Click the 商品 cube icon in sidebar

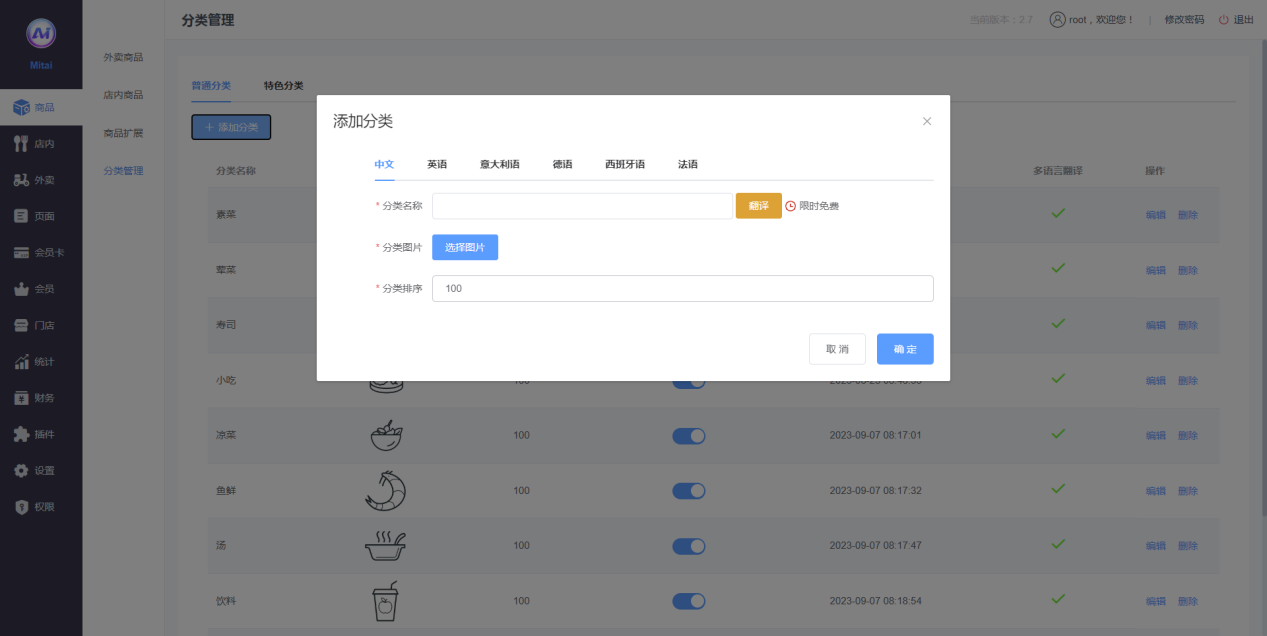tap(21, 107)
